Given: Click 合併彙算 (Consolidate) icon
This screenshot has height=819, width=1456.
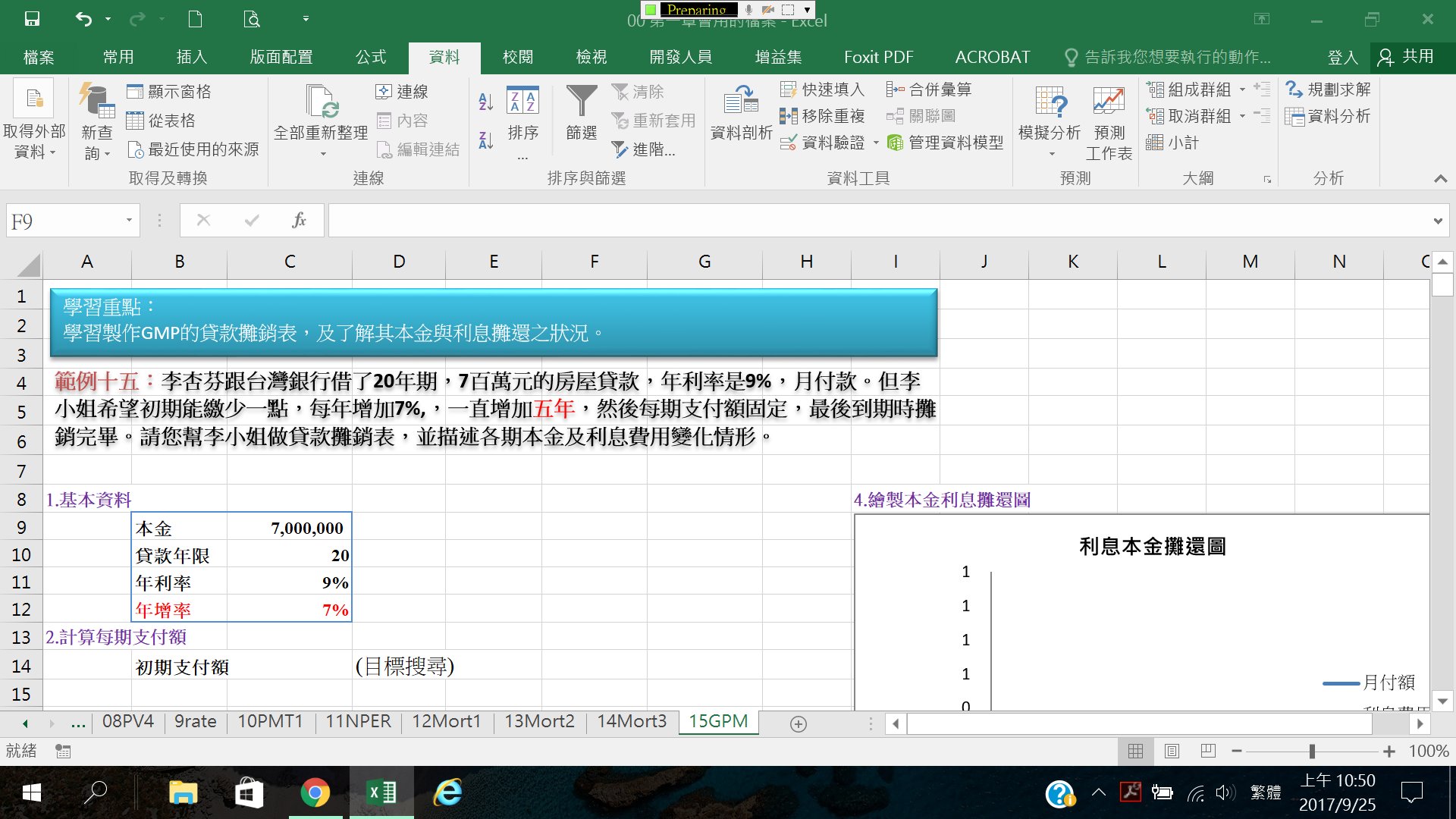Looking at the screenshot, I should coord(896,89).
